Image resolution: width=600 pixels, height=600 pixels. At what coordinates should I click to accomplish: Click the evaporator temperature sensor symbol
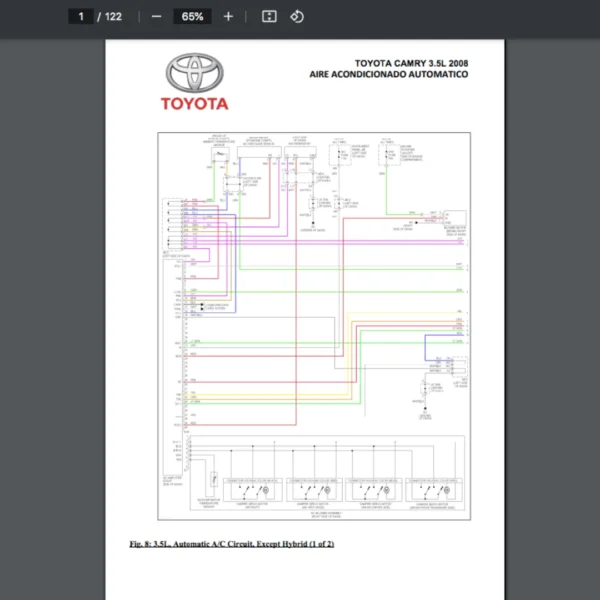point(213,479)
